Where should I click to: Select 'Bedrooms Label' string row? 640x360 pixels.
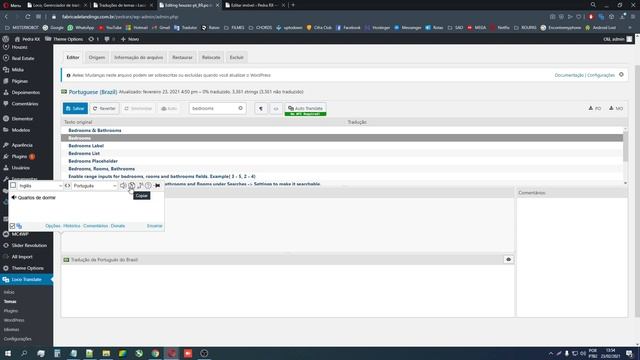click(342, 146)
